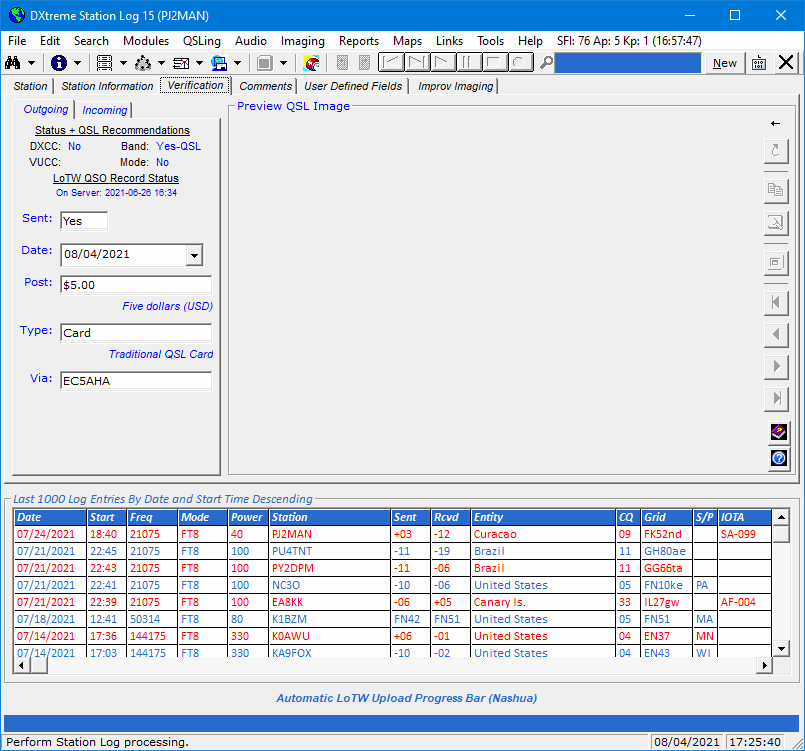Screen dimensions: 805x751
Task: Select the binoculars search tool
Action: tap(15, 62)
